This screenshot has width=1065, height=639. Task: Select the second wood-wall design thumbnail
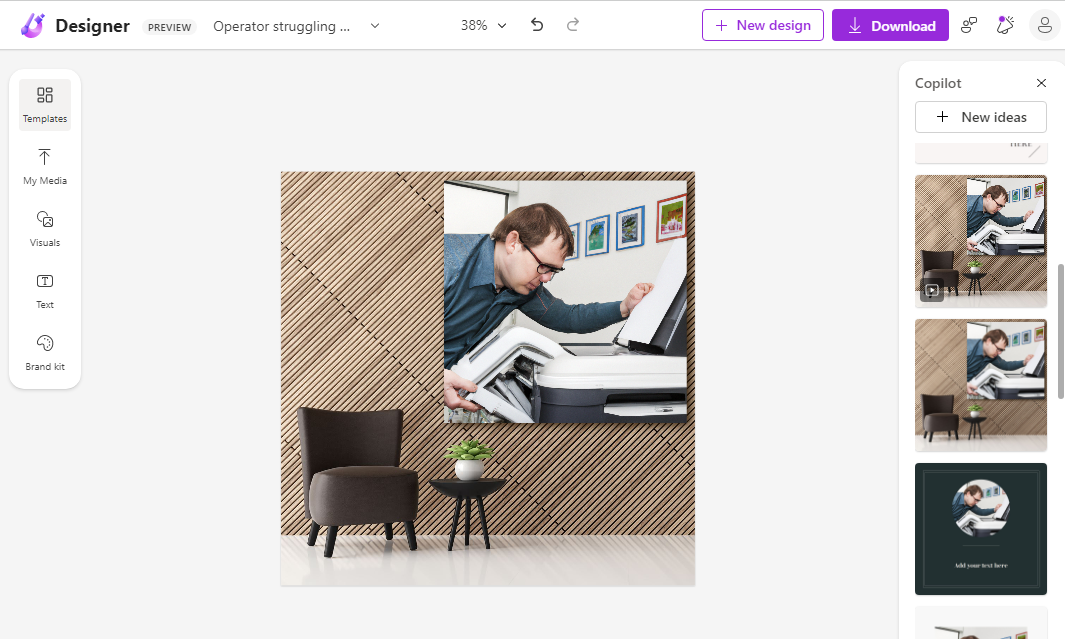(x=981, y=385)
